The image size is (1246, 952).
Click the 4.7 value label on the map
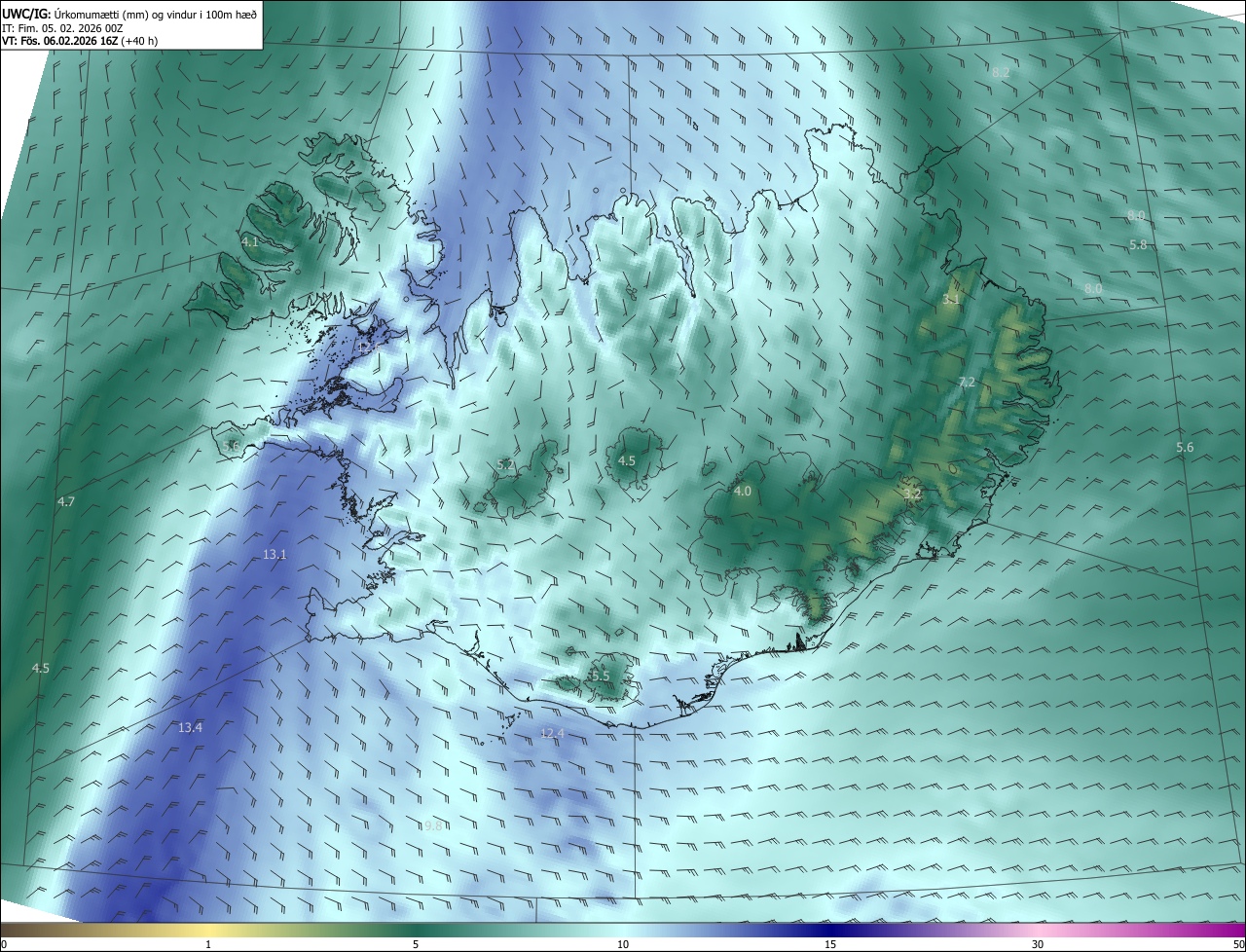point(66,502)
